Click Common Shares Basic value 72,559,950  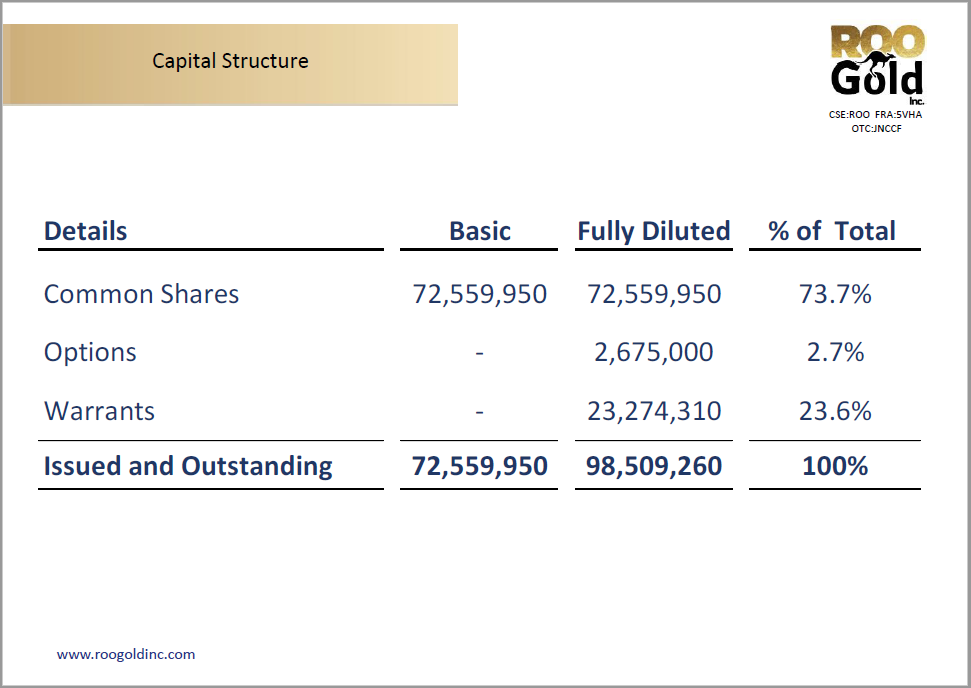click(x=480, y=295)
